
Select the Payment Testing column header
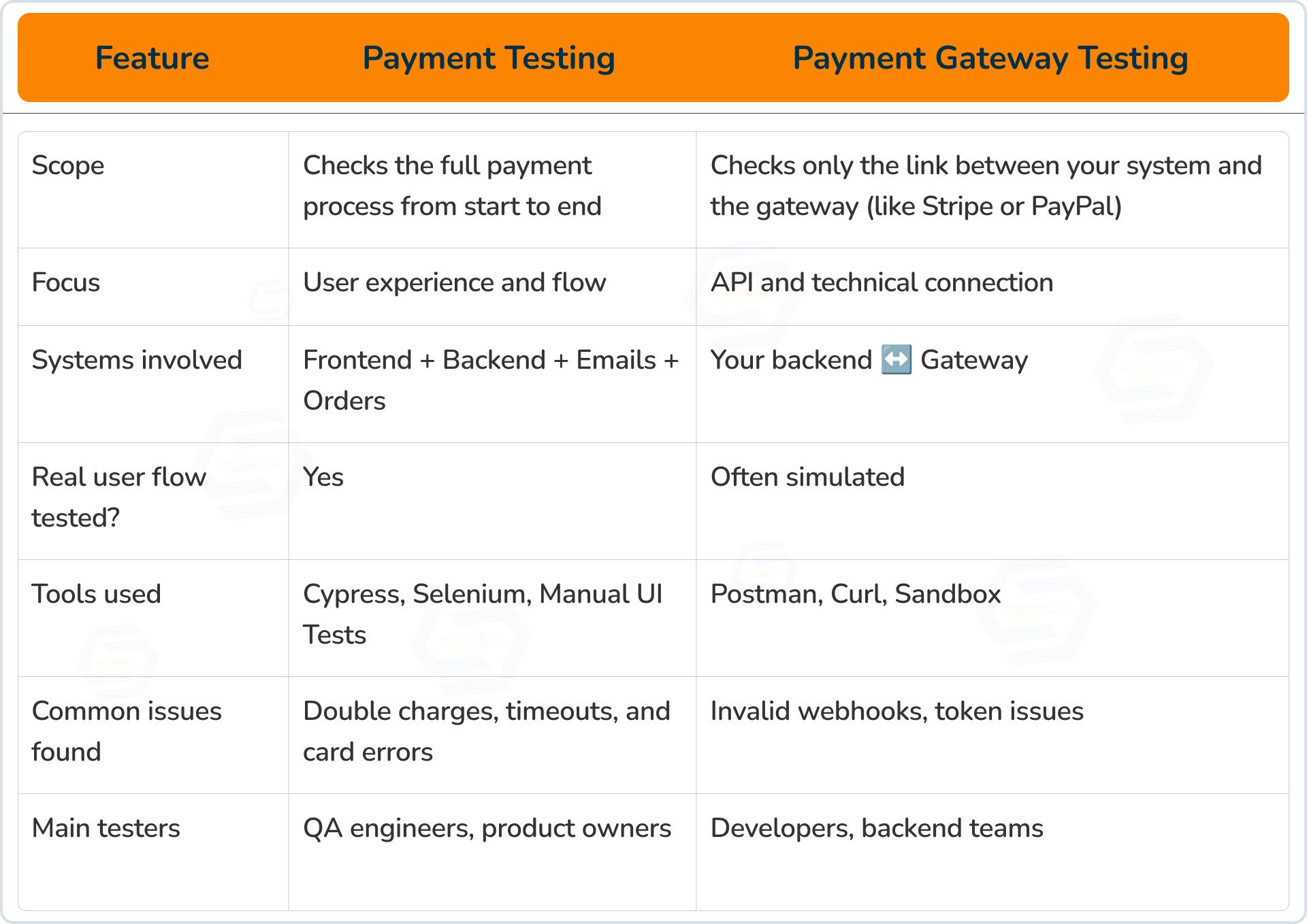[x=488, y=58]
